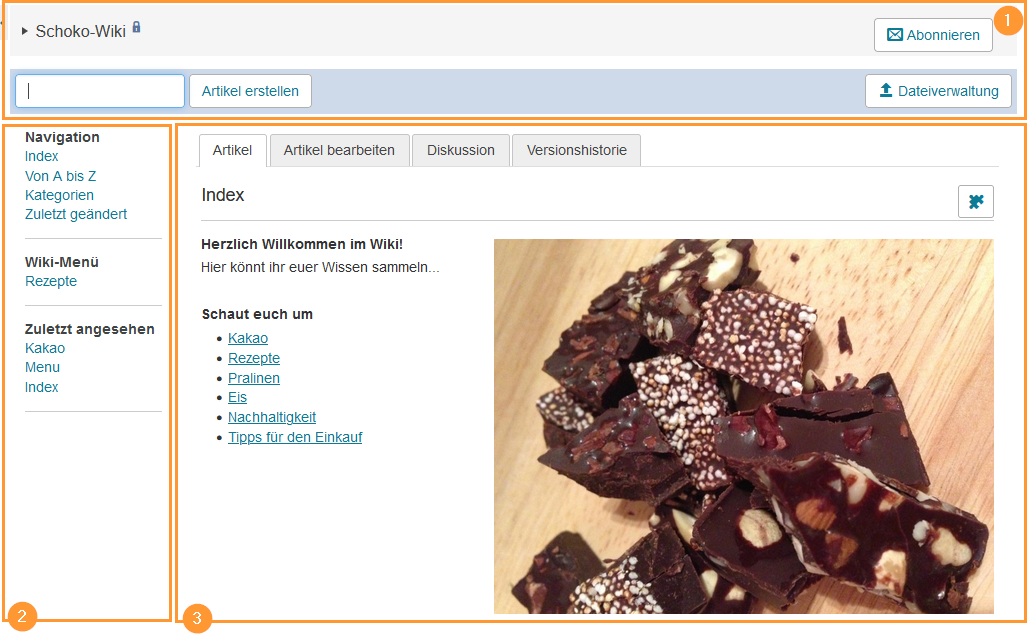Select the Artikel tab
Screen dimensions: 1029x641
(x=232, y=150)
